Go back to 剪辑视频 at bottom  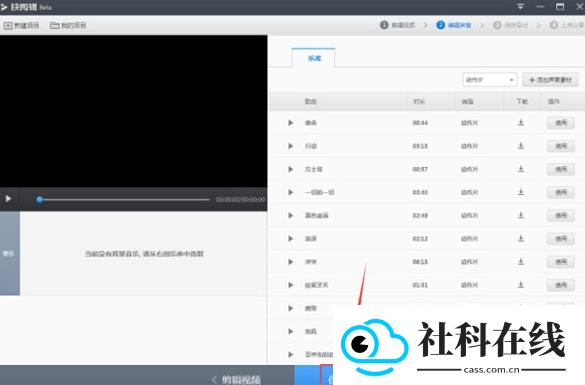point(237,379)
